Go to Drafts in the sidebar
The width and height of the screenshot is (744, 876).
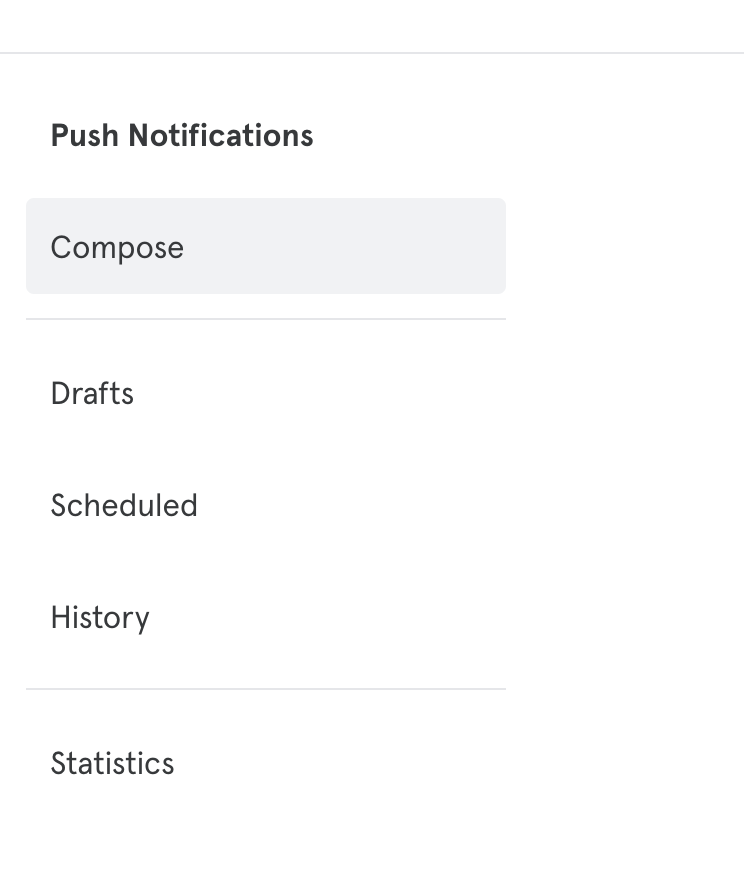92,393
